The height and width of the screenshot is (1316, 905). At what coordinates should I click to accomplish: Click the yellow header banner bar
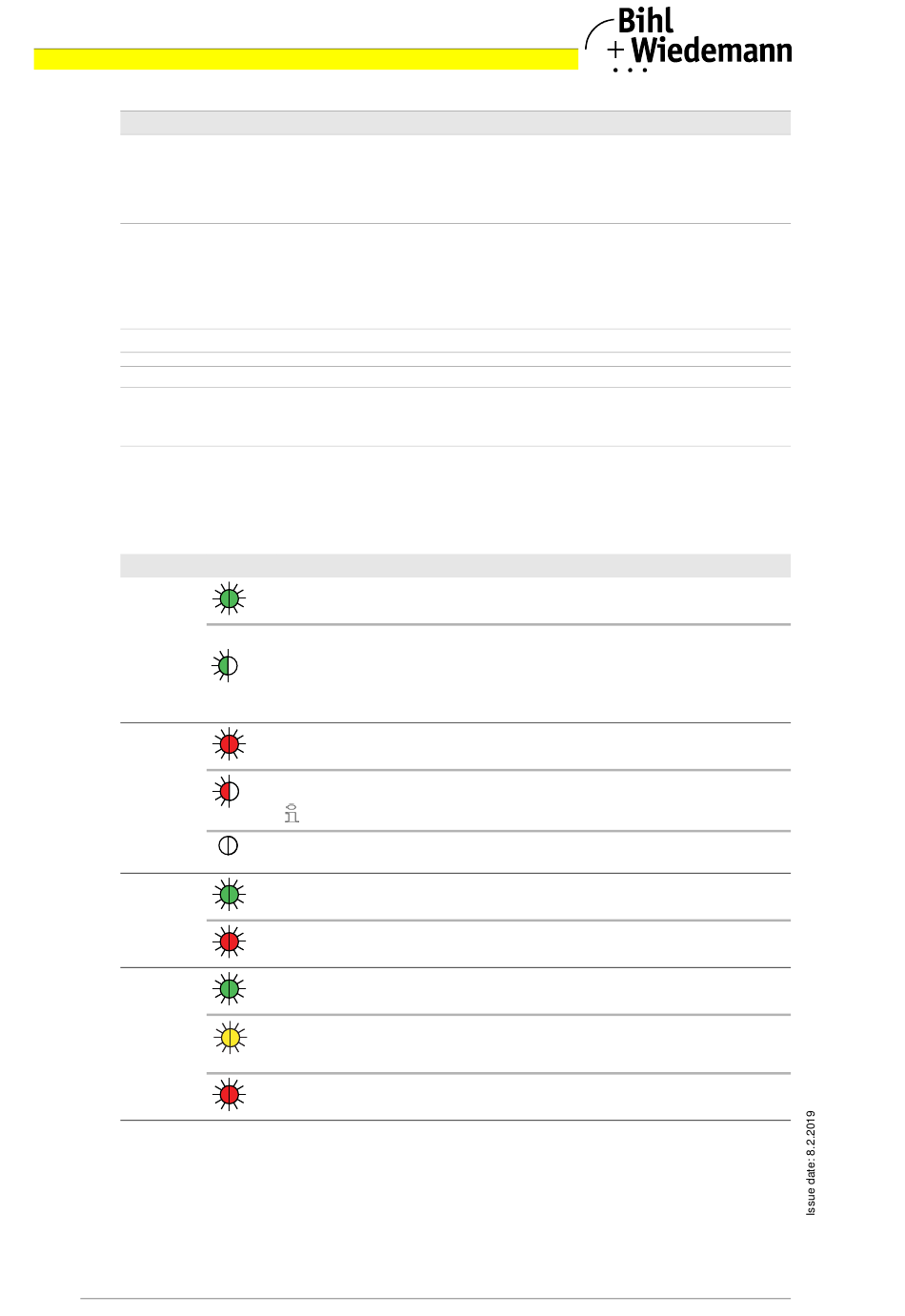coord(306,59)
